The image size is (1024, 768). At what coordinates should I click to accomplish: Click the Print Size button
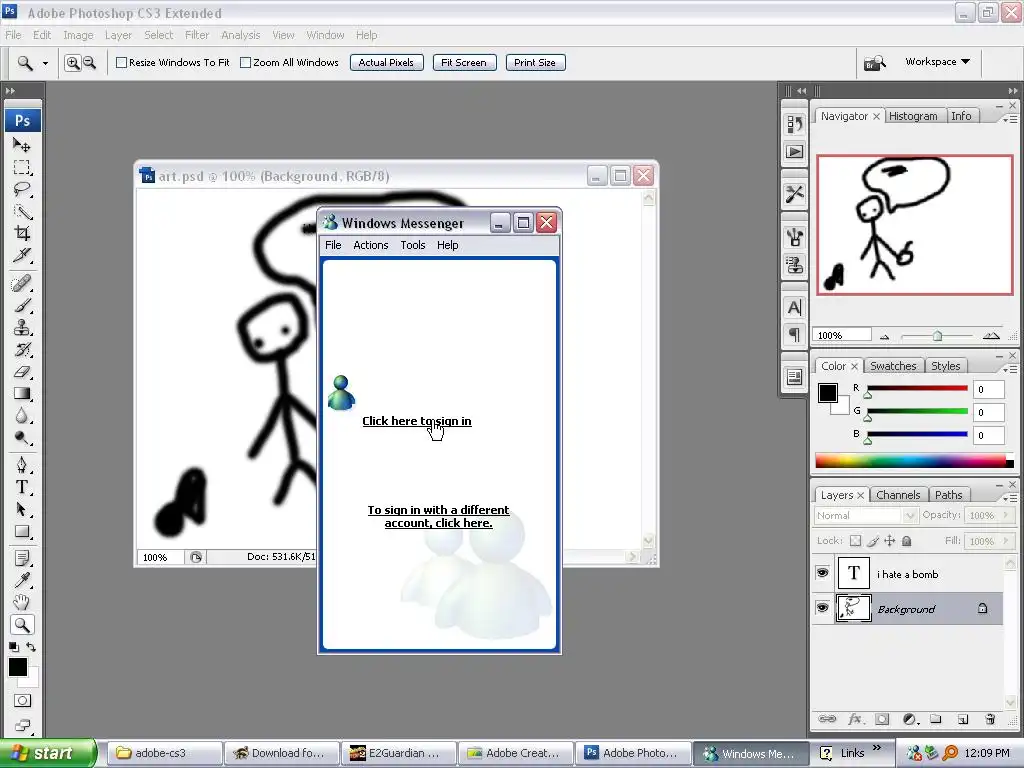tap(535, 63)
